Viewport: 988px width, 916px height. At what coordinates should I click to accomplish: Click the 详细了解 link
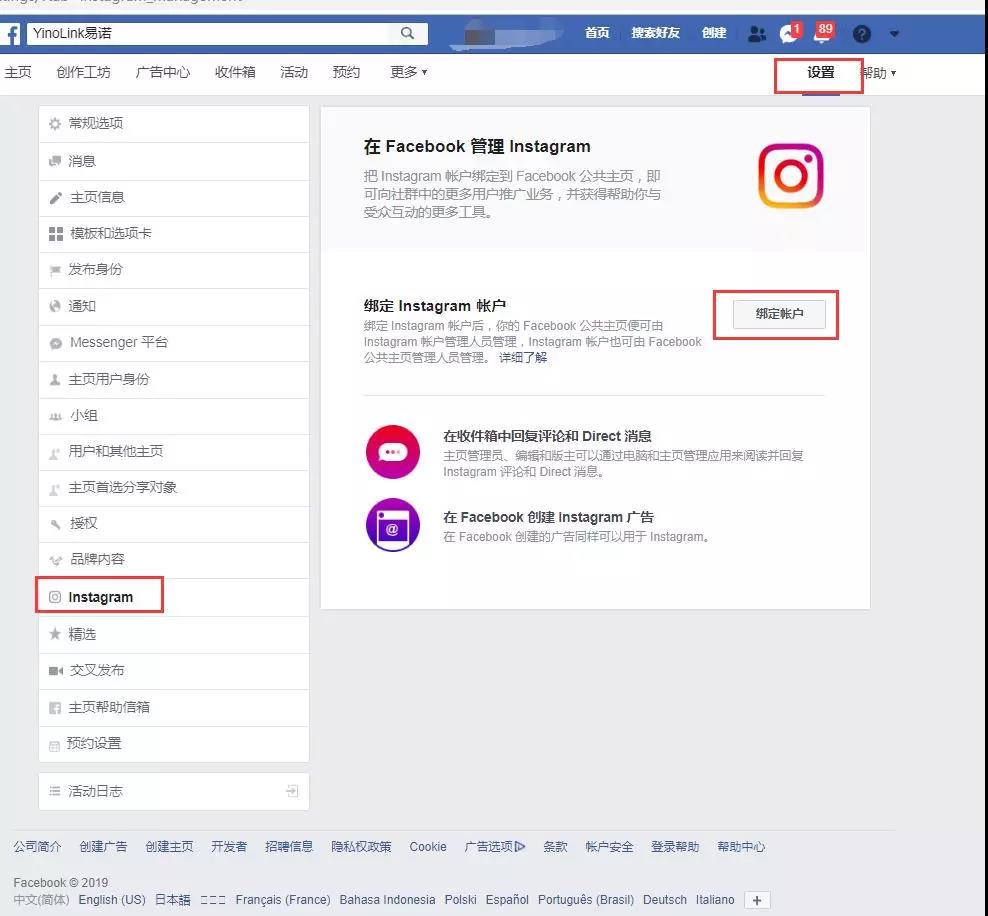click(x=523, y=358)
